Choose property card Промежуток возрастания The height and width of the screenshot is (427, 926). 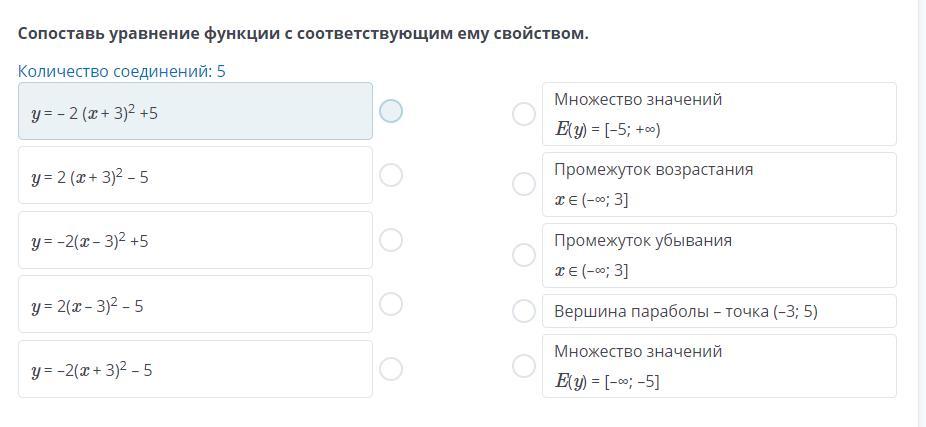click(718, 184)
